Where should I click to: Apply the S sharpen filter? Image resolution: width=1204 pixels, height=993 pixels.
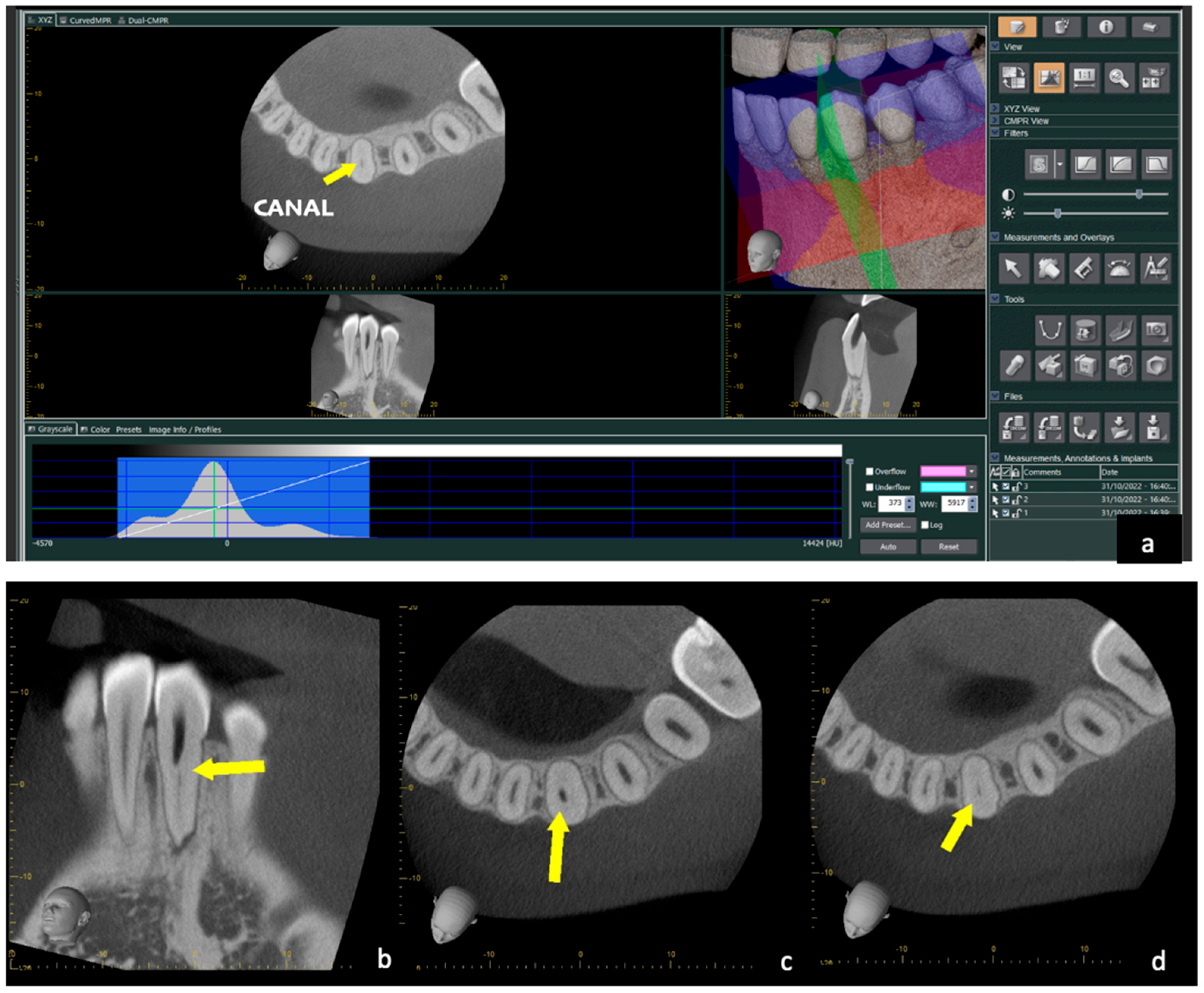click(x=1039, y=165)
